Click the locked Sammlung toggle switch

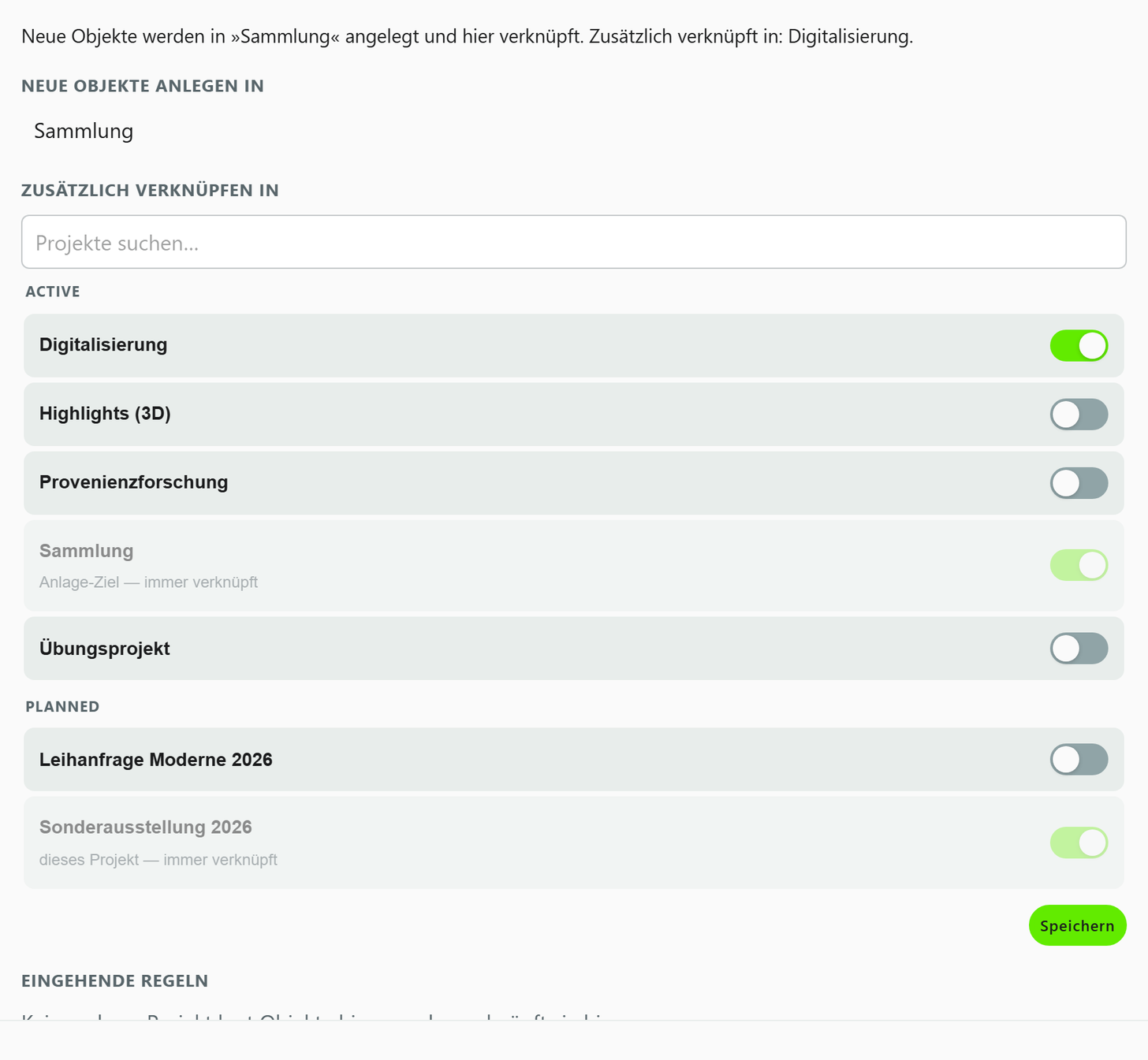[1079, 565]
